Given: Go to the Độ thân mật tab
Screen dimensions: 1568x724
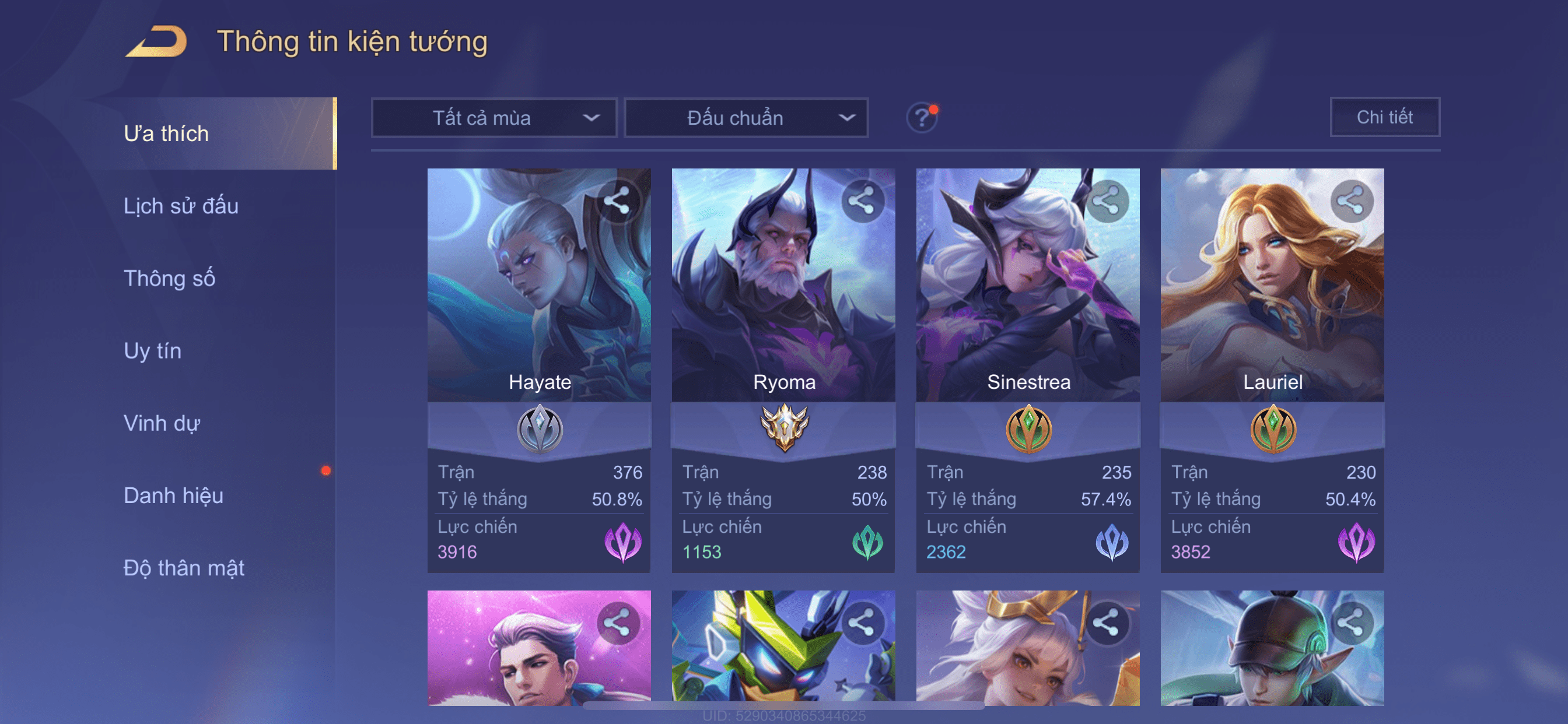Looking at the screenshot, I should click(184, 568).
